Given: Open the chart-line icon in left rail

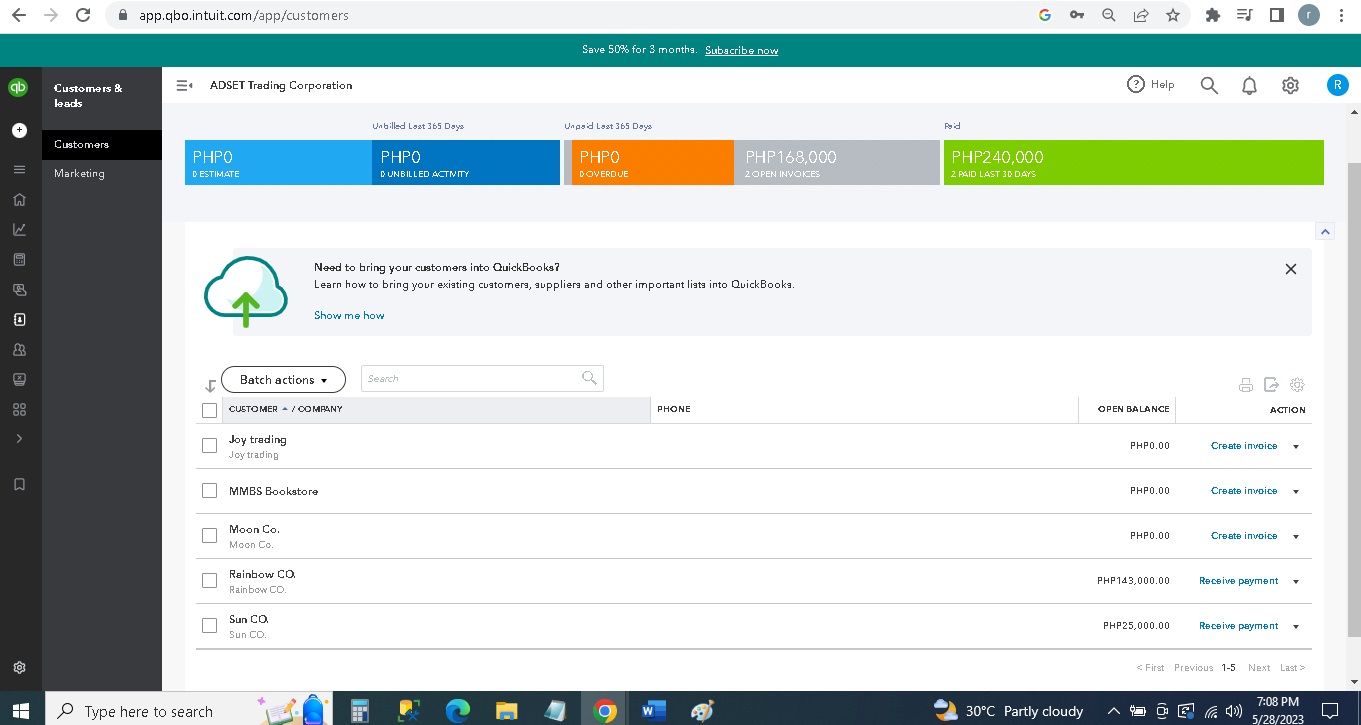Looking at the screenshot, I should (x=19, y=229).
